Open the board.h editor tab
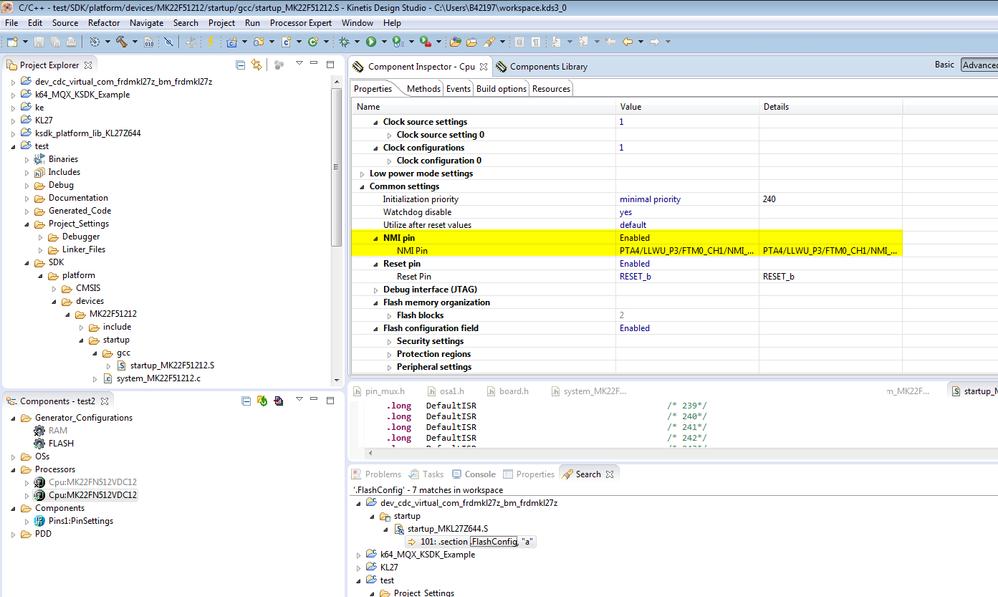998x597 pixels. [x=508, y=391]
